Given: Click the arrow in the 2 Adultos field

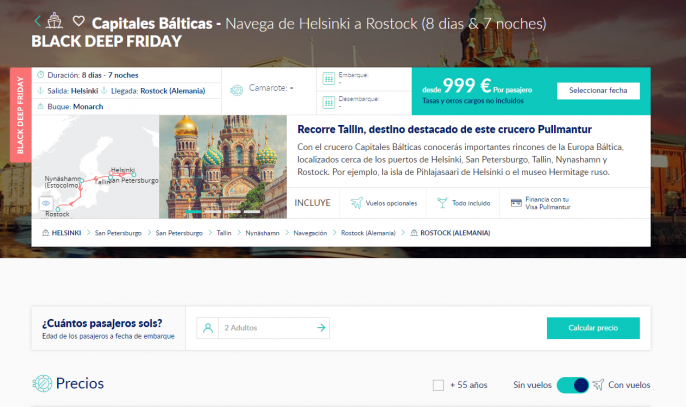Looking at the screenshot, I should 321,328.
